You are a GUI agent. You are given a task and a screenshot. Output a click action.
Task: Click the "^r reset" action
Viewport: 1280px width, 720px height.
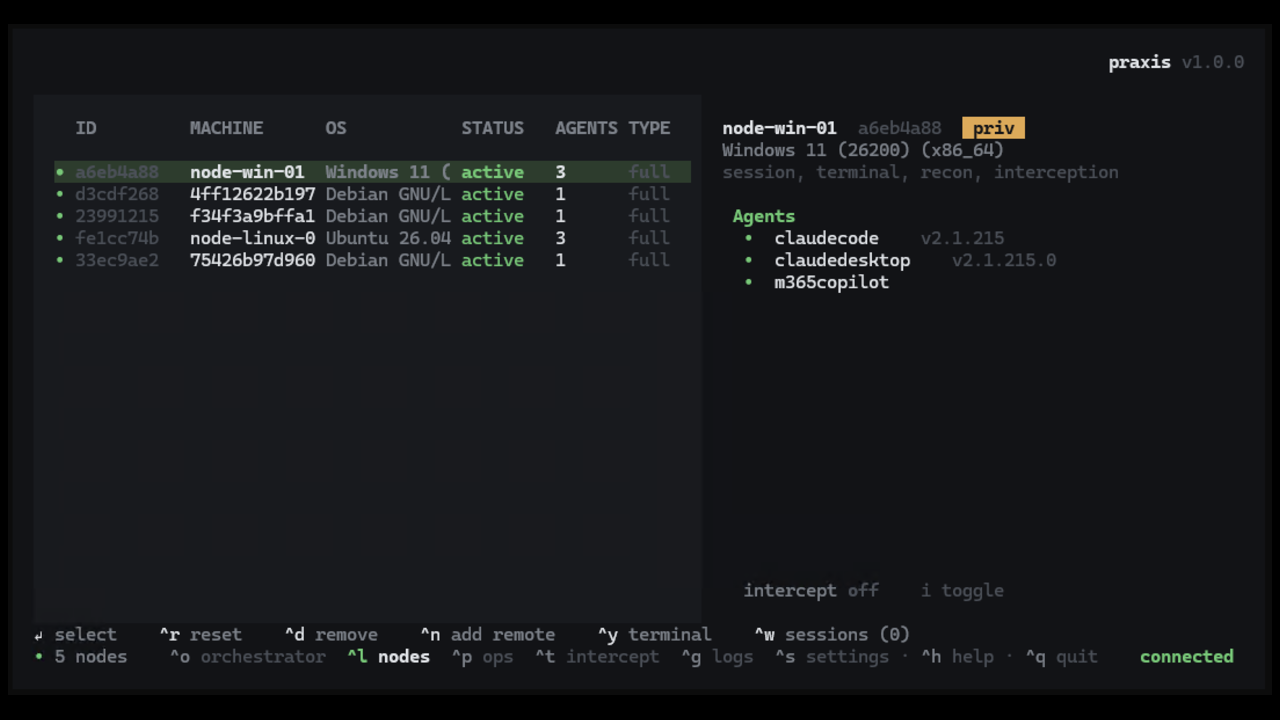click(x=201, y=635)
